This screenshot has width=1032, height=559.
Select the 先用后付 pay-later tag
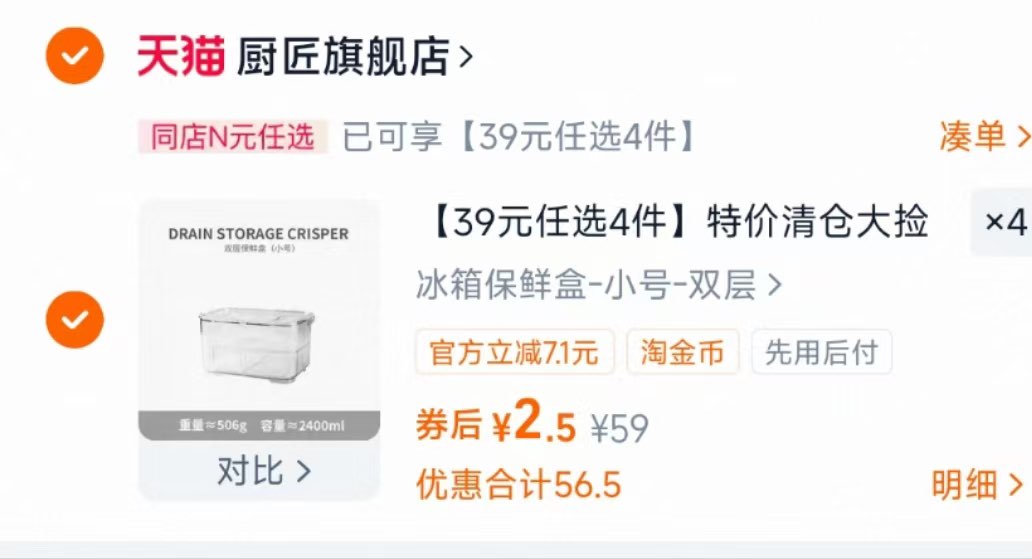tap(821, 352)
